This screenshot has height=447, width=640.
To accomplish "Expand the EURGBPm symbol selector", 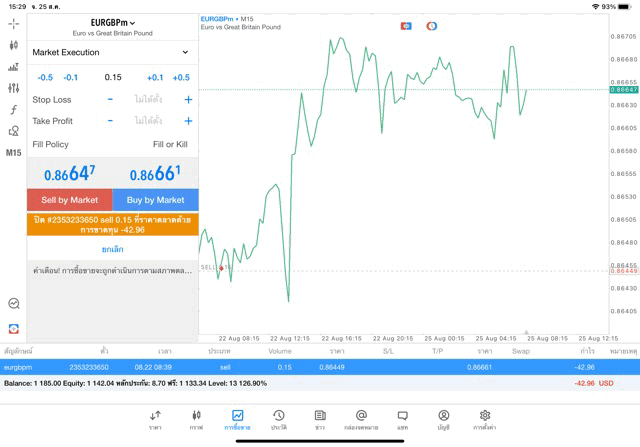I will (x=112, y=22).
